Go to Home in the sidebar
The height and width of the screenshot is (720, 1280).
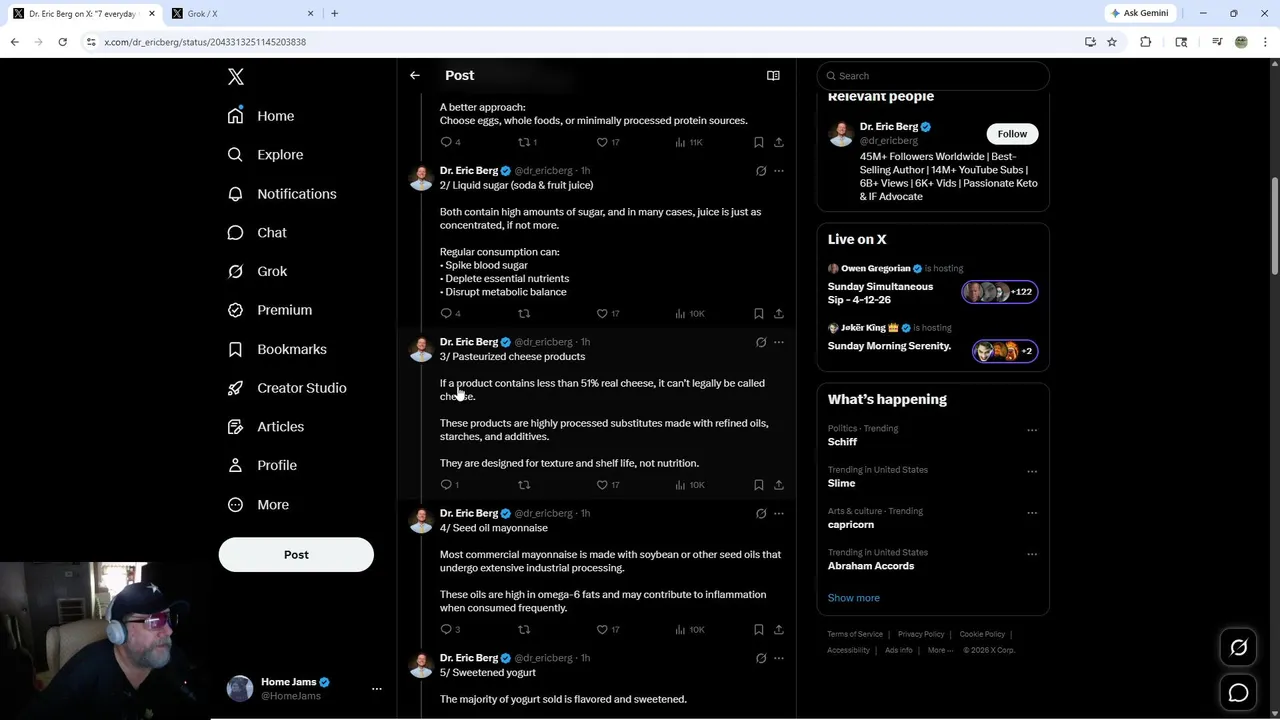pos(261,116)
